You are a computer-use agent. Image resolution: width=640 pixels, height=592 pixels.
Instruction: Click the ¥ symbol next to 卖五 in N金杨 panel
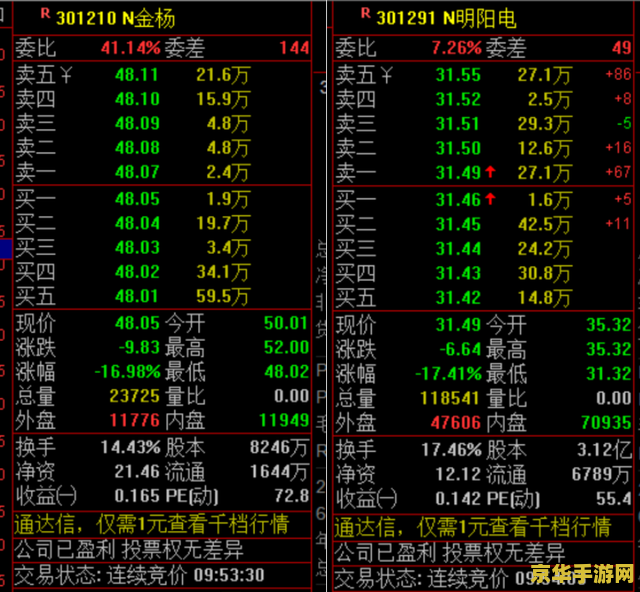[x=66, y=75]
